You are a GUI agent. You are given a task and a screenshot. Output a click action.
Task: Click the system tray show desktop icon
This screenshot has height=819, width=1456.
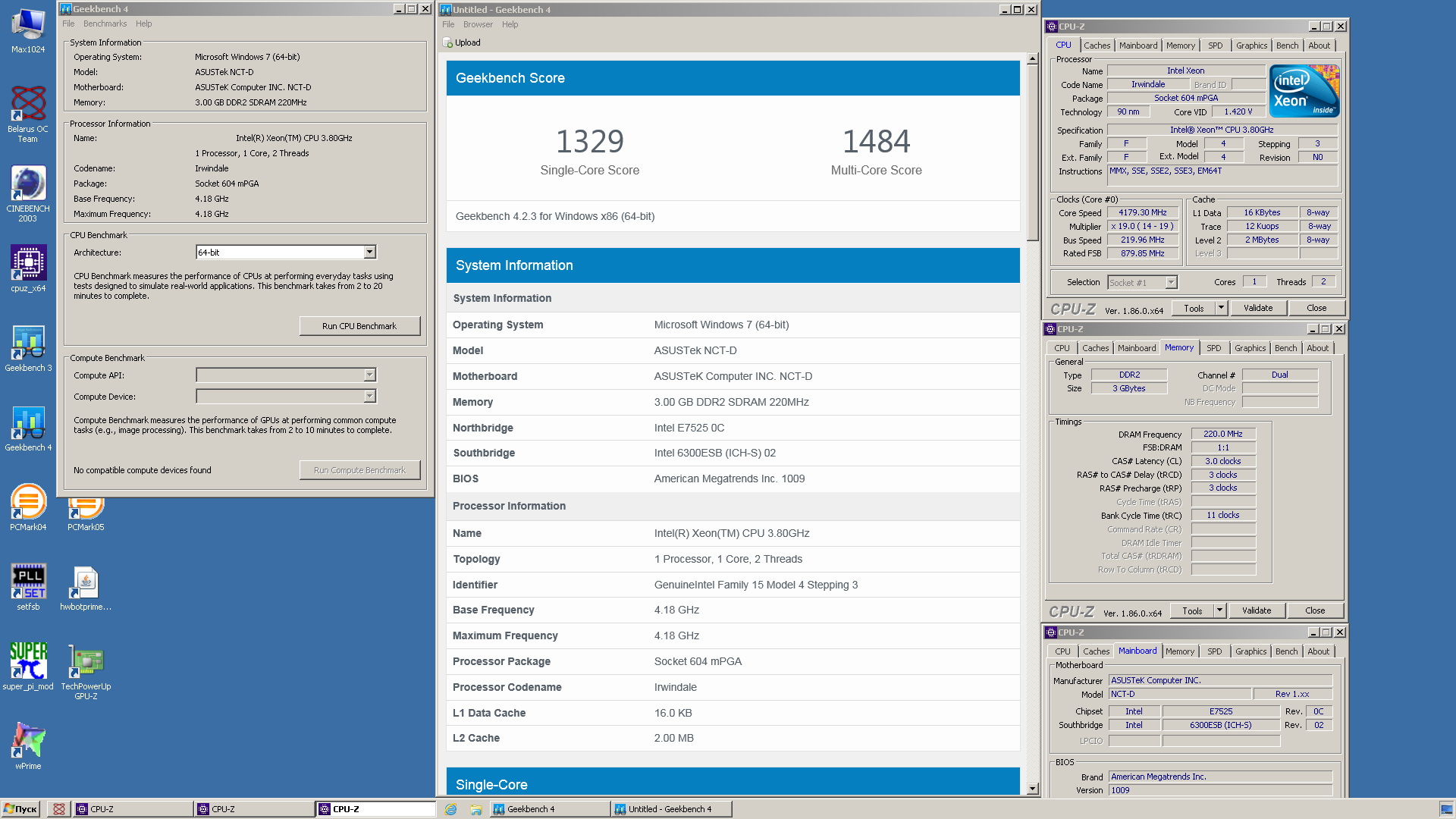pos(1446,809)
